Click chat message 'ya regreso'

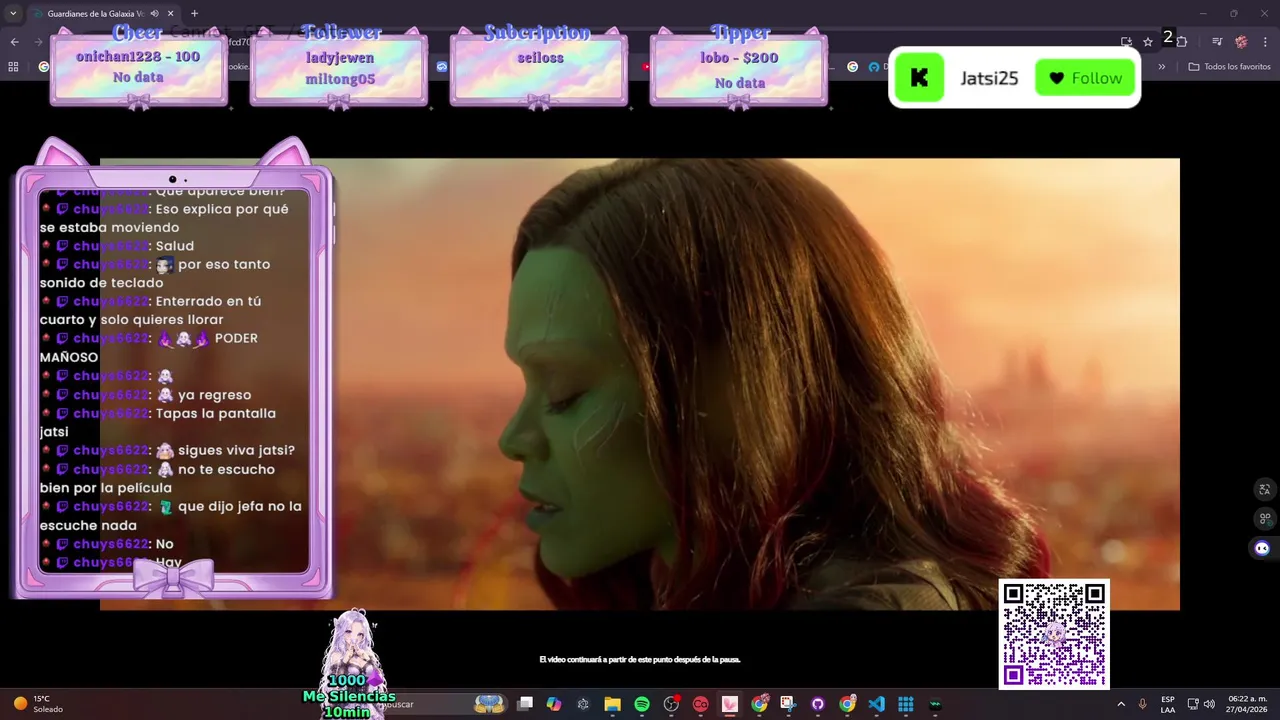[x=214, y=395]
